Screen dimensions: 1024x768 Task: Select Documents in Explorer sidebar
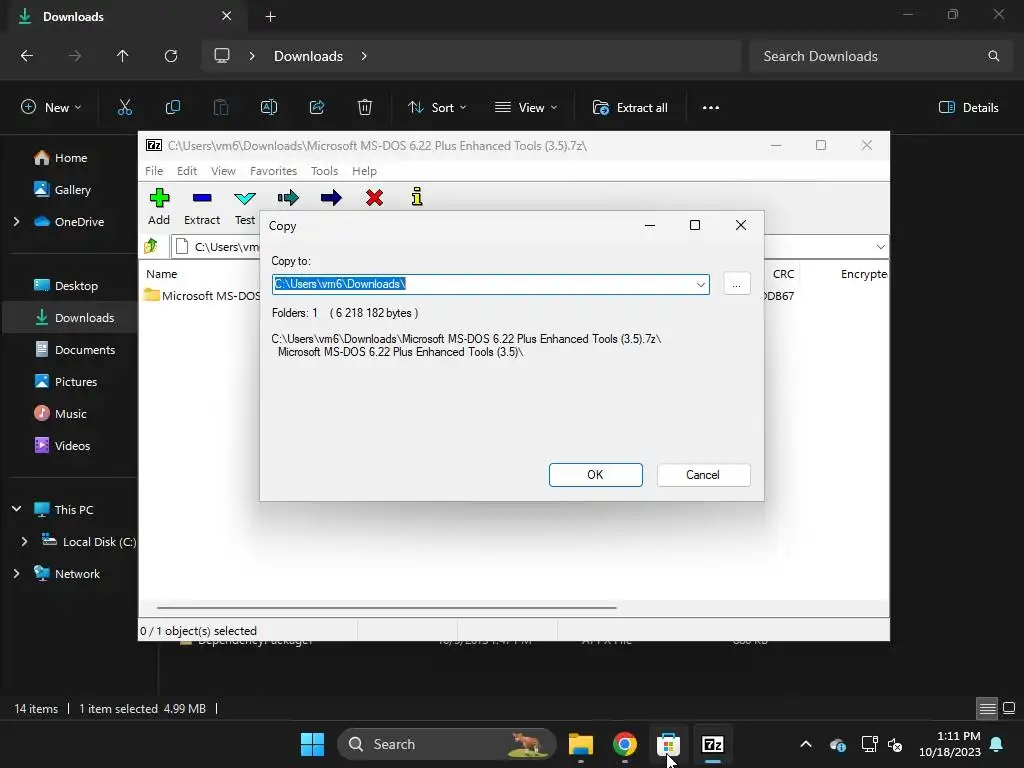84,350
